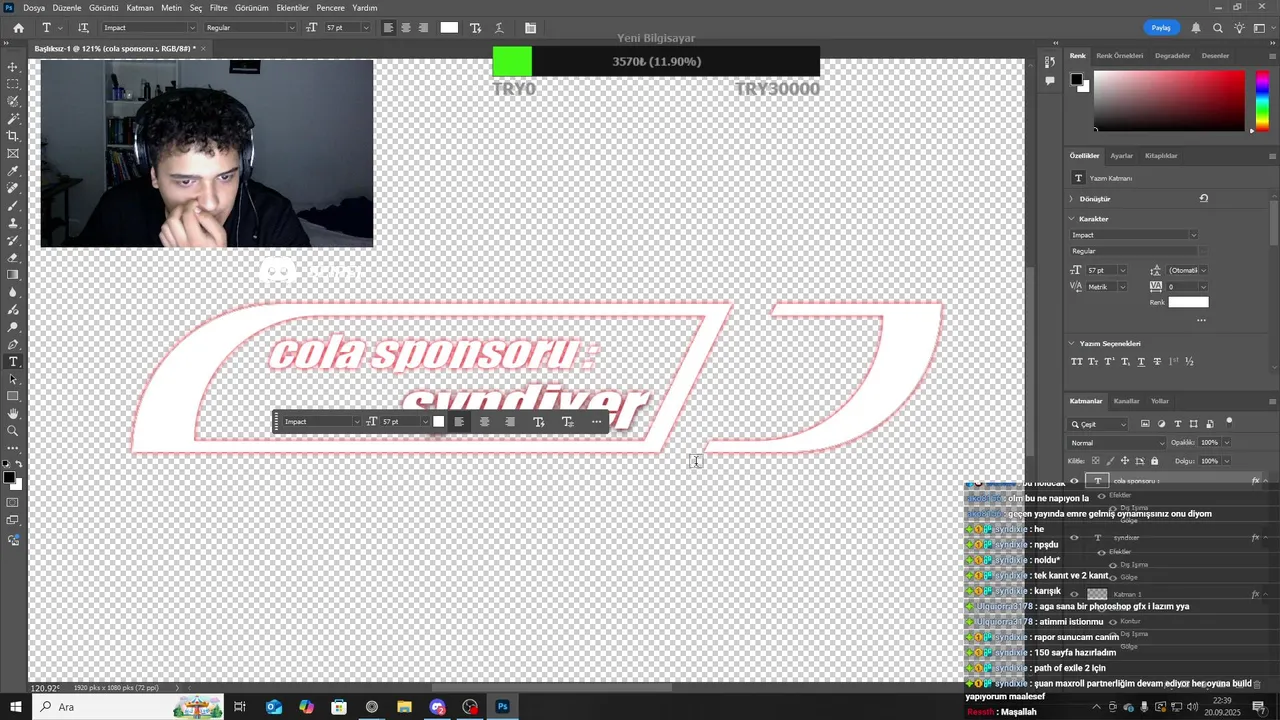Image resolution: width=1280 pixels, height=720 pixels.
Task: Left align text in top options bar
Action: (389, 28)
